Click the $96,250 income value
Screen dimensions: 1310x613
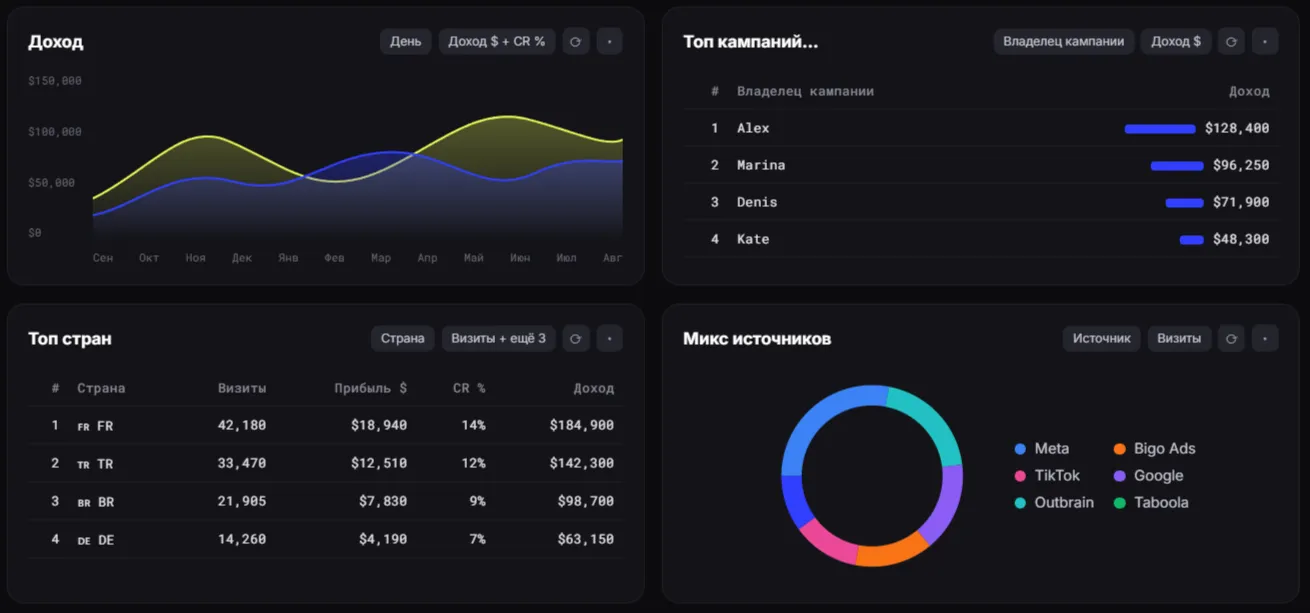coord(1241,165)
